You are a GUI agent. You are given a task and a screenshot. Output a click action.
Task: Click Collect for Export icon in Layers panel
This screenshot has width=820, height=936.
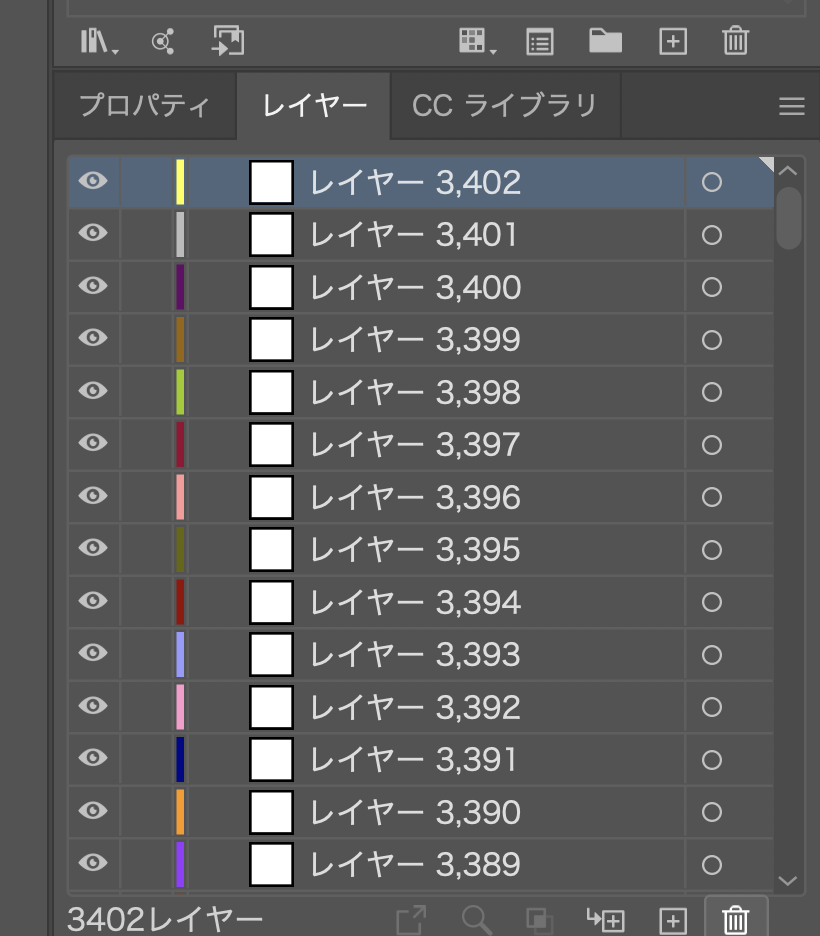(x=411, y=920)
